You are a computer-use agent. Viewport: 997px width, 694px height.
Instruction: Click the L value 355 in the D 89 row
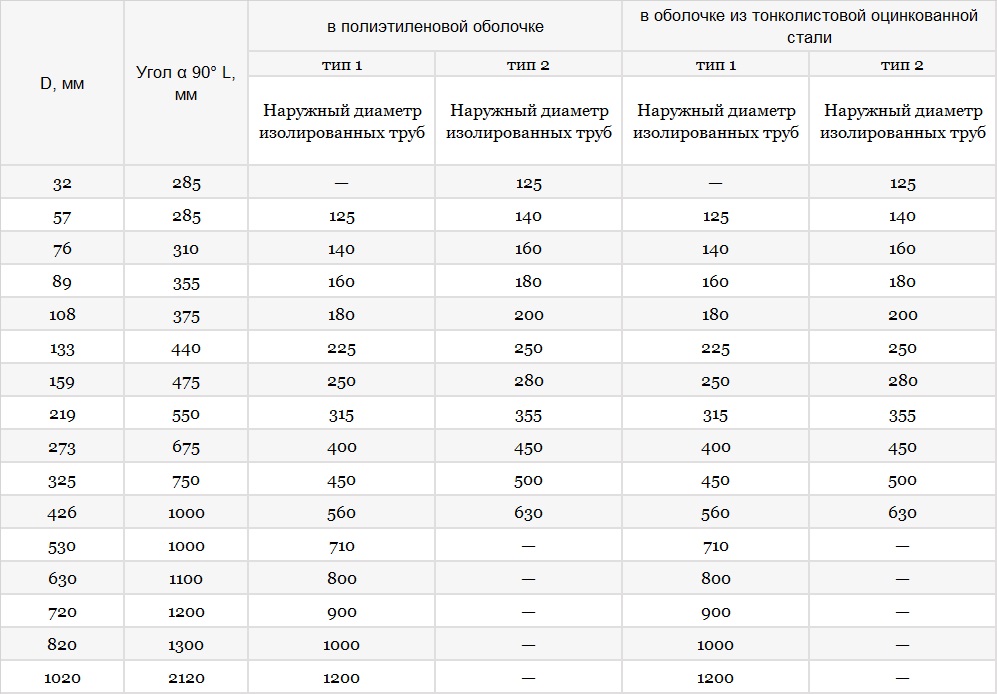point(186,282)
